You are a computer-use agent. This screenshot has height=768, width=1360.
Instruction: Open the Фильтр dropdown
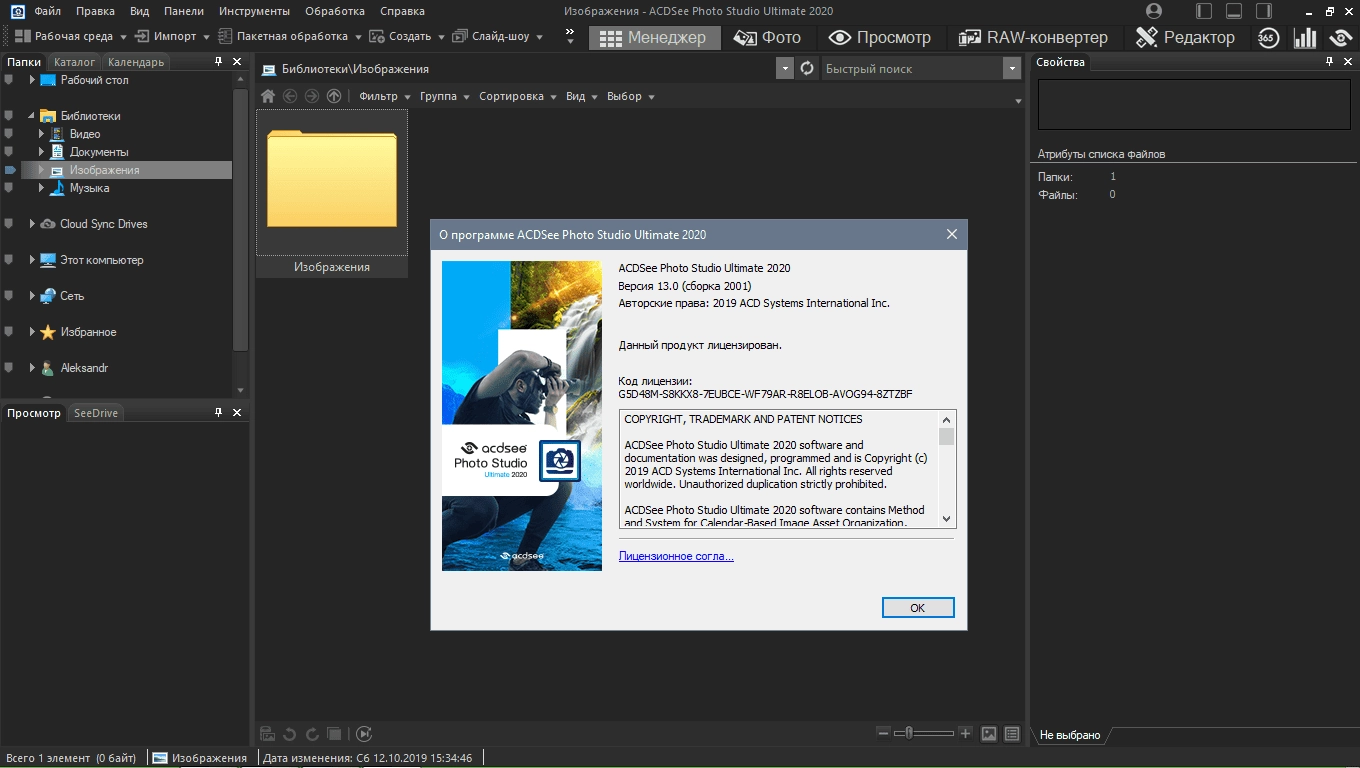(385, 96)
